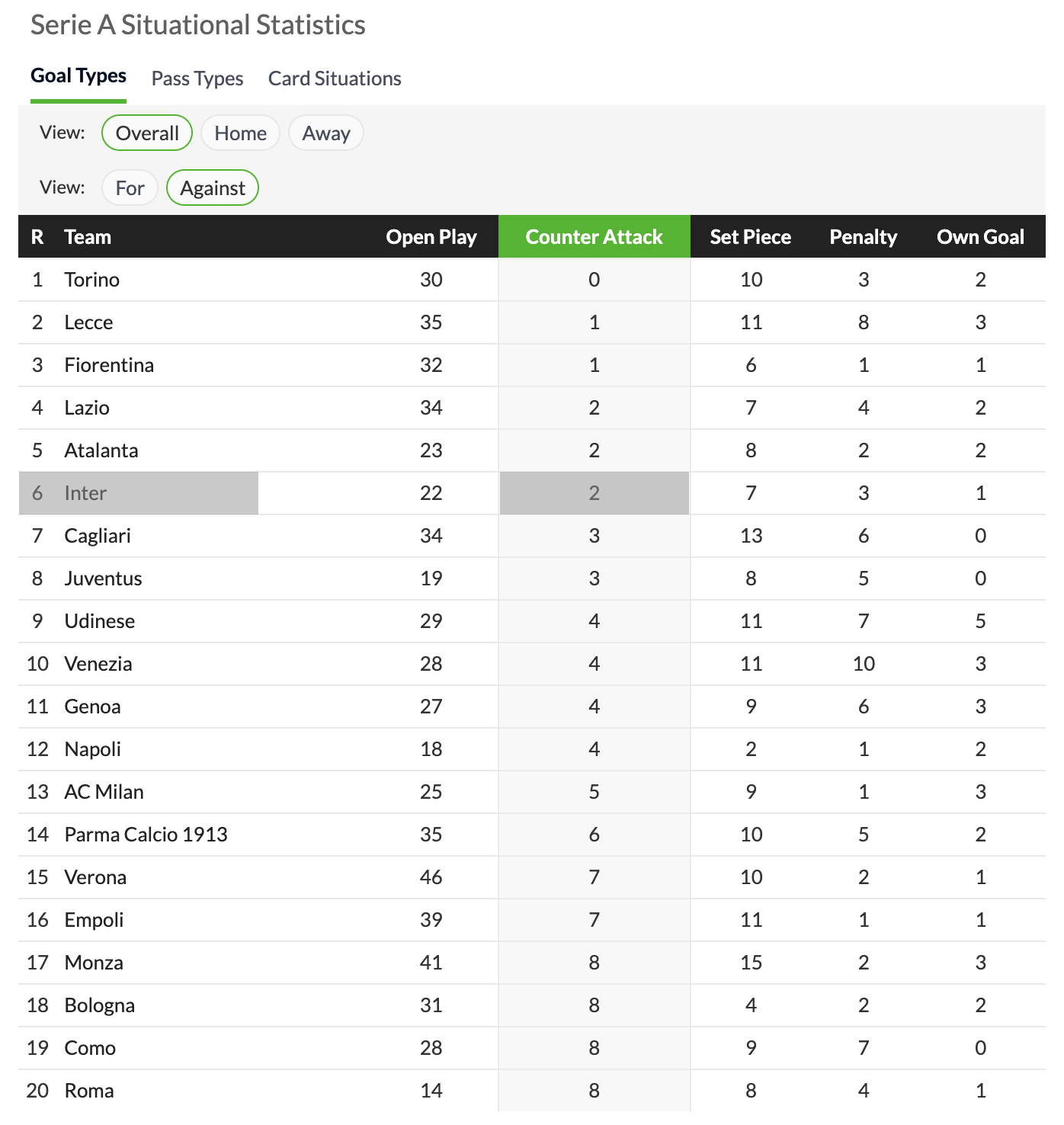Viewport: 1064px width, 1125px height.
Task: Select the Home view filter
Action: tap(240, 133)
